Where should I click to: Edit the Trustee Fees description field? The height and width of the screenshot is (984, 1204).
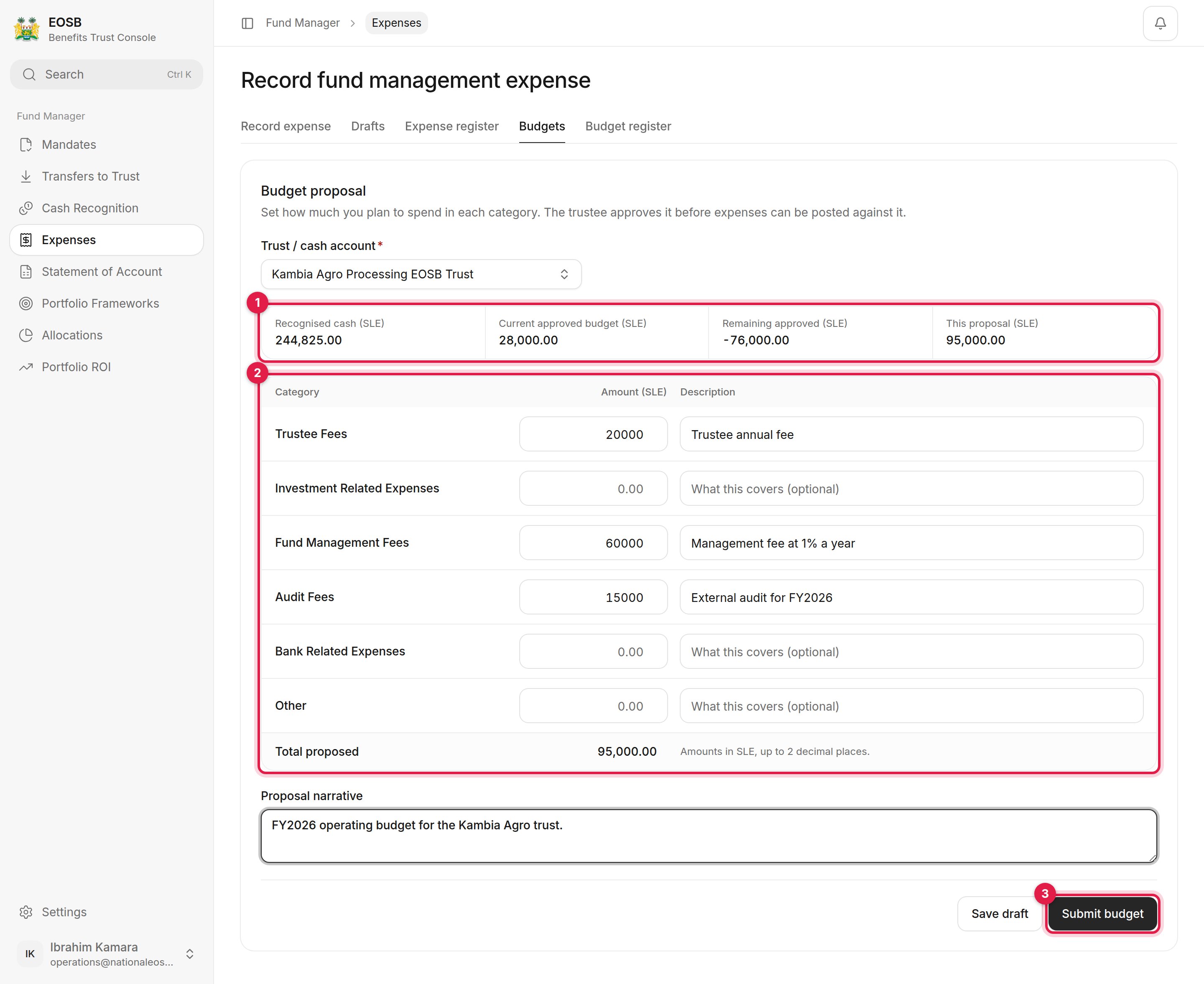pyautogui.click(x=911, y=434)
